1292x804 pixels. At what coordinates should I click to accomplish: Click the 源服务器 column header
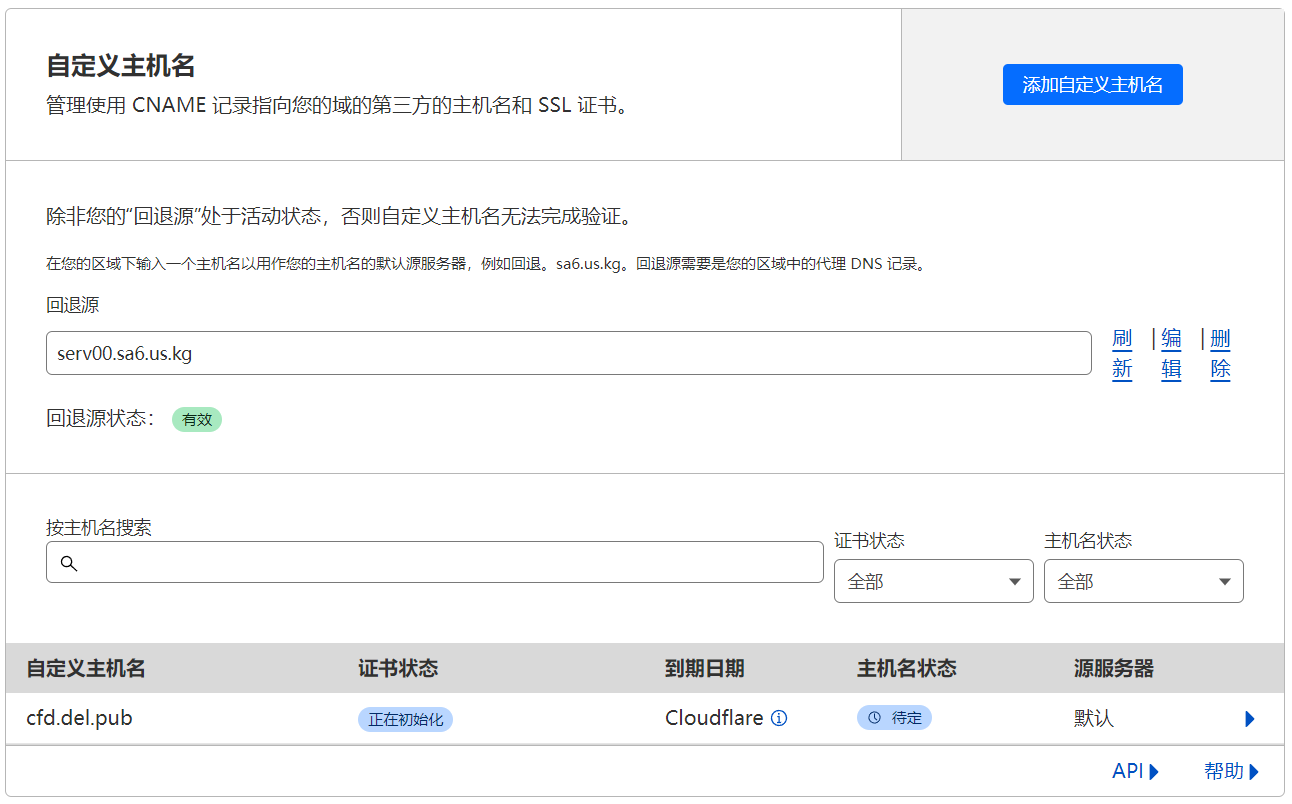pyautogui.click(x=1114, y=668)
